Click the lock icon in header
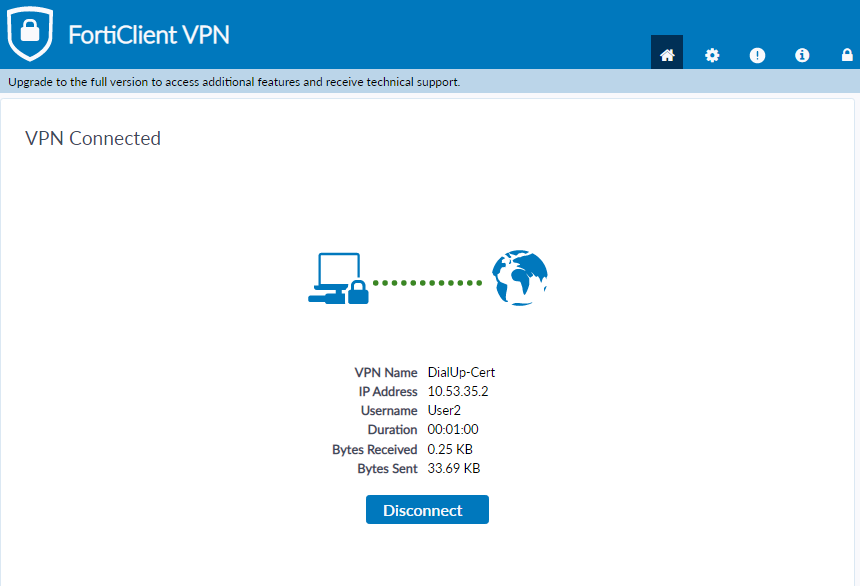The height and width of the screenshot is (586, 860). pos(847,55)
